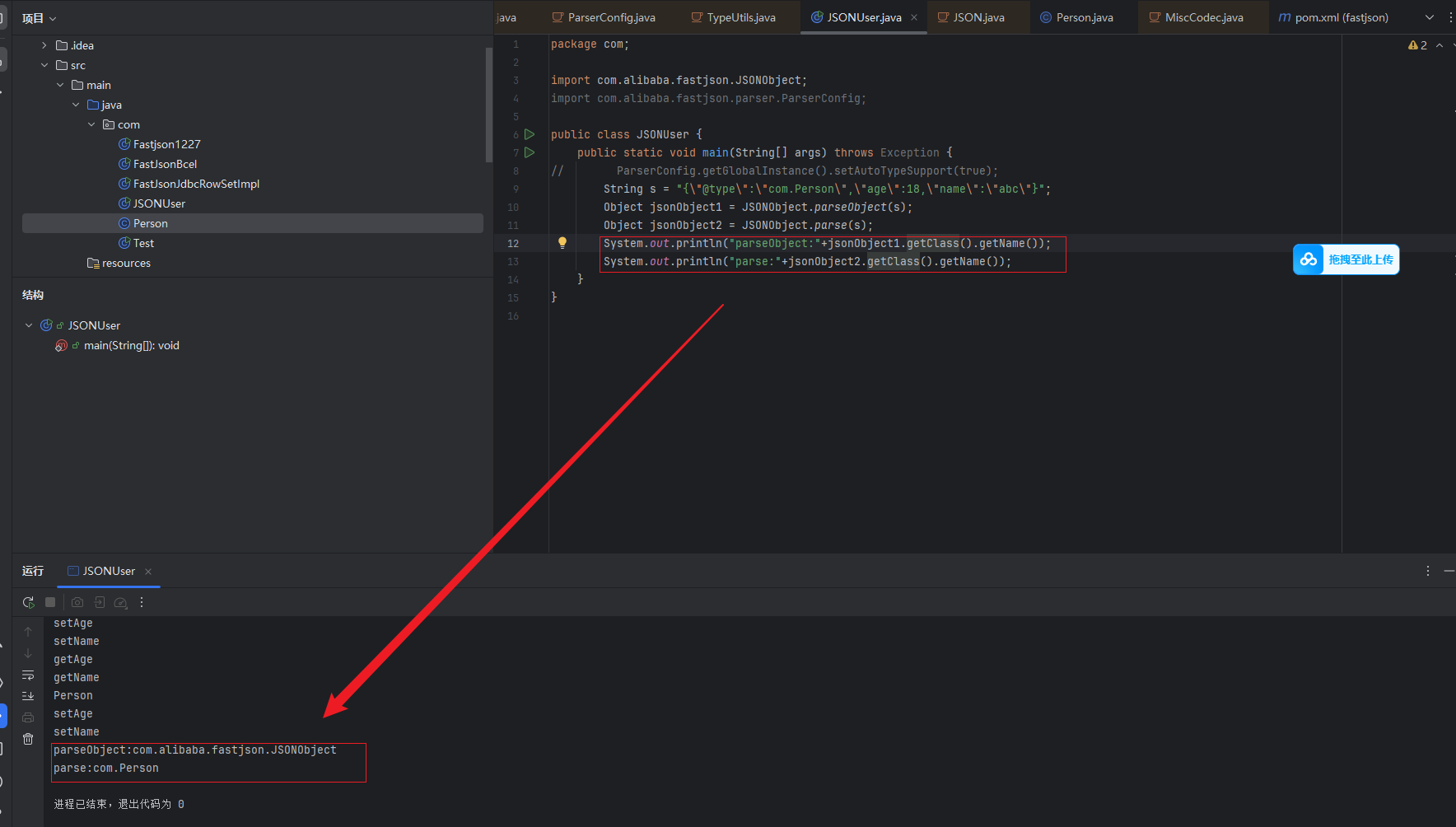Collapse the com package
Image resolution: width=1456 pixels, height=827 pixels.
click(x=91, y=124)
